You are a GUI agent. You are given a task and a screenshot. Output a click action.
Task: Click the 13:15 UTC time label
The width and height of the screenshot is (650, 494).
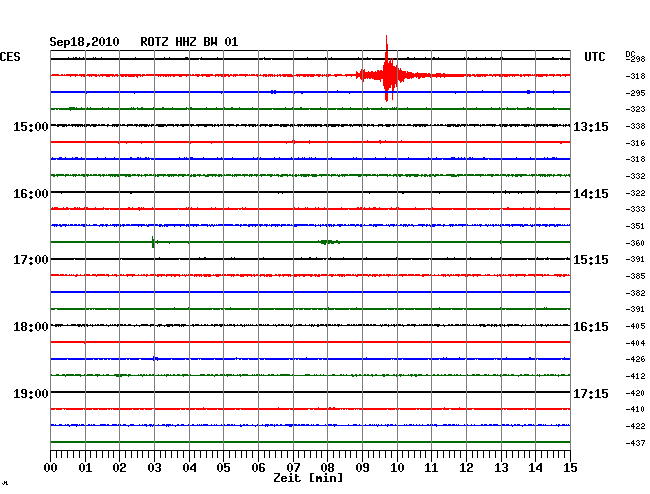591,126
